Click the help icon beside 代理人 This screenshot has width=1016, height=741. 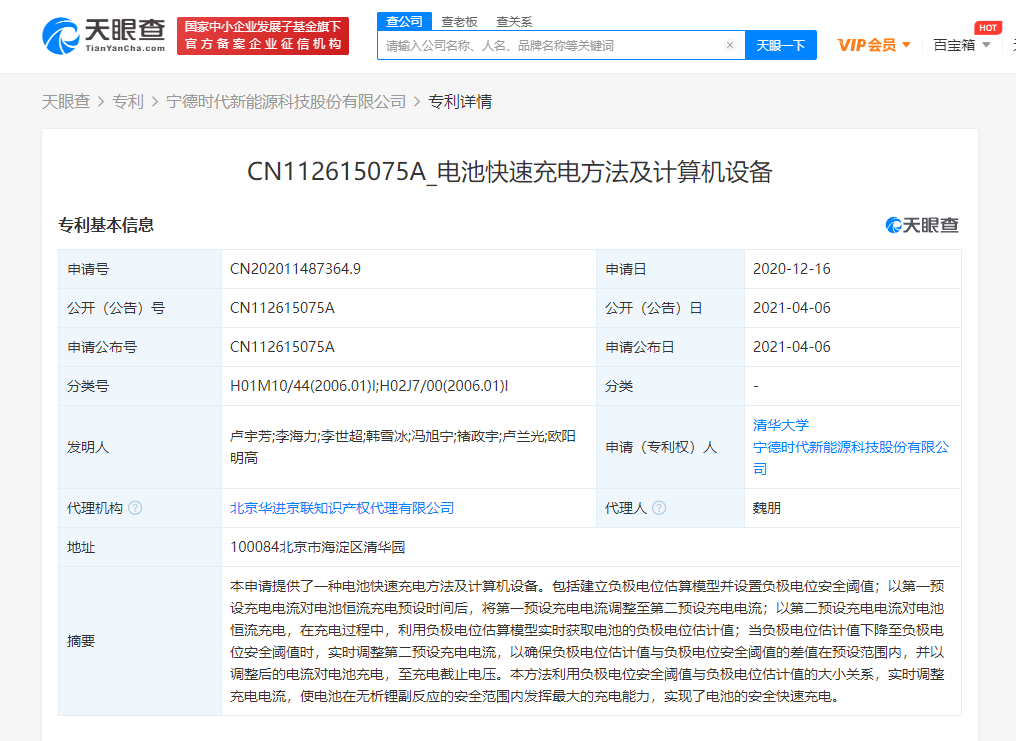click(x=659, y=507)
